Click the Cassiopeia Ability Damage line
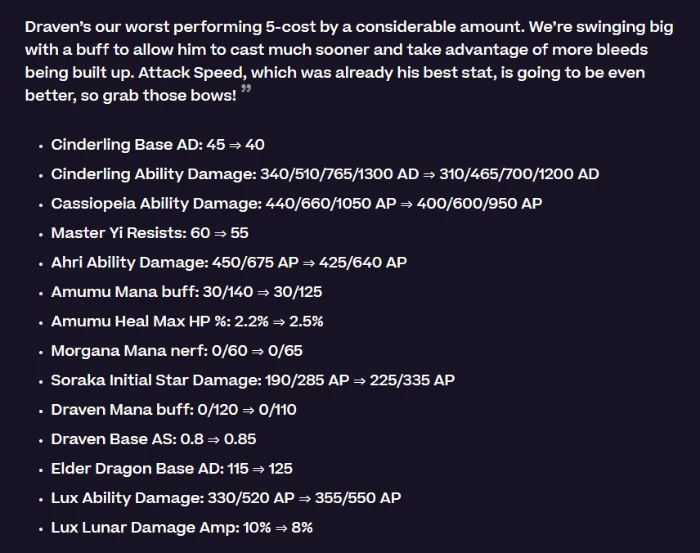The height and width of the screenshot is (553, 700). [296, 204]
